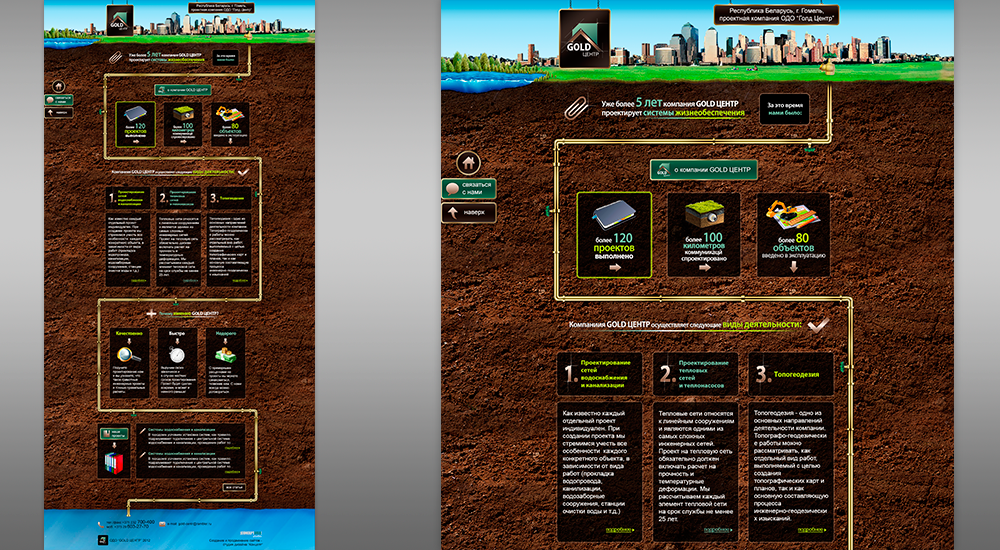Click the 'более 120 проектов выполнено' text
This screenshot has height=550, width=1000.
point(615,247)
